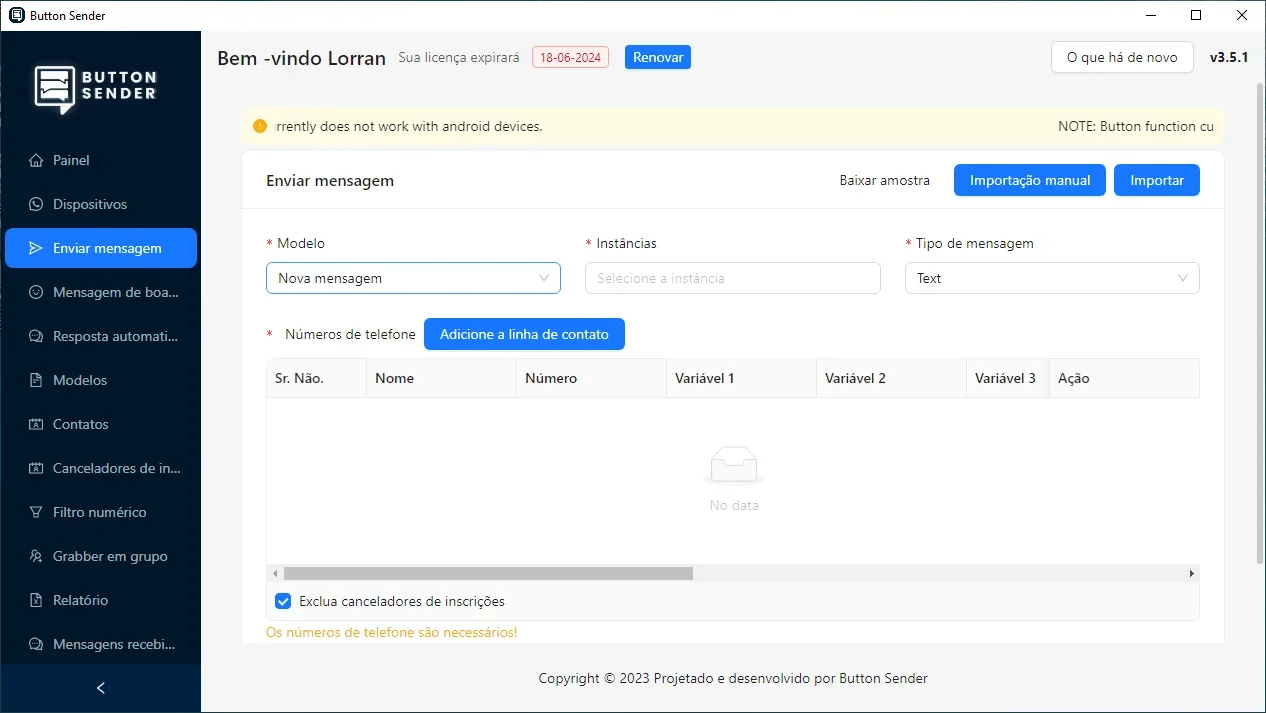Click the Button Sender title bar app icon
The height and width of the screenshot is (713, 1266).
(x=16, y=15)
